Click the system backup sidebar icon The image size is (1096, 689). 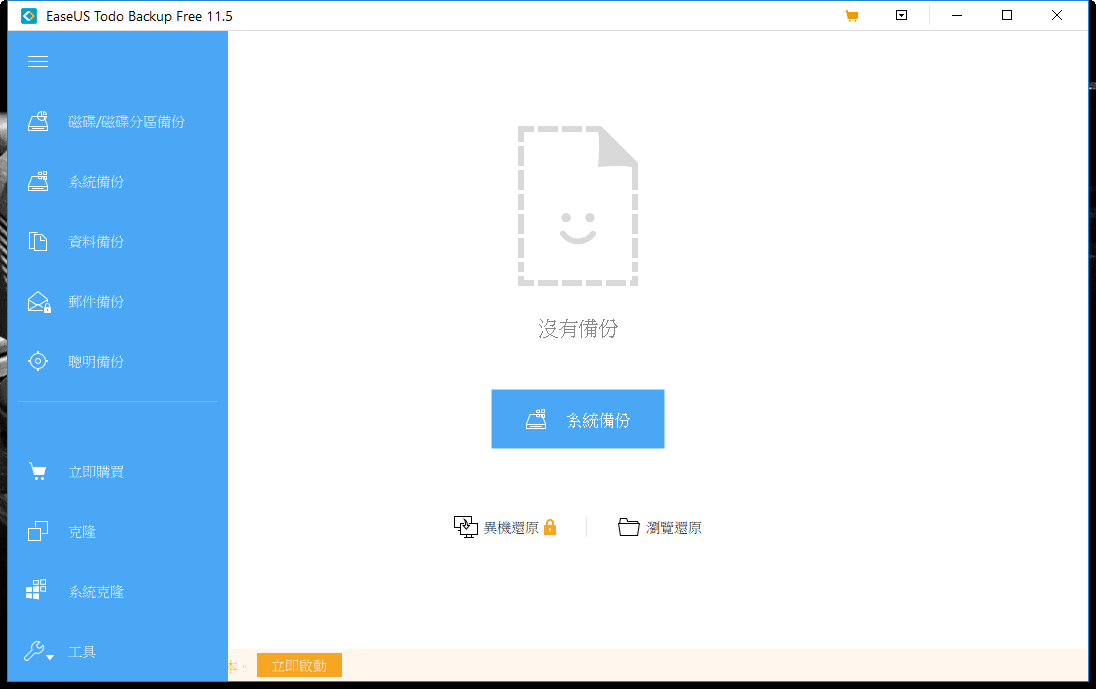point(38,182)
